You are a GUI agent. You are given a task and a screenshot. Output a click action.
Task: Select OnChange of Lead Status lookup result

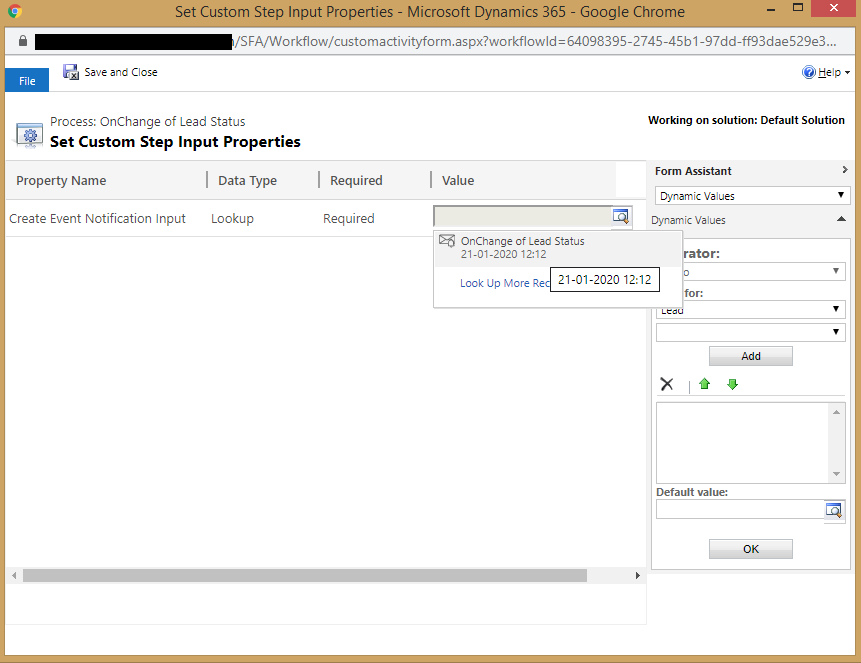(558, 248)
